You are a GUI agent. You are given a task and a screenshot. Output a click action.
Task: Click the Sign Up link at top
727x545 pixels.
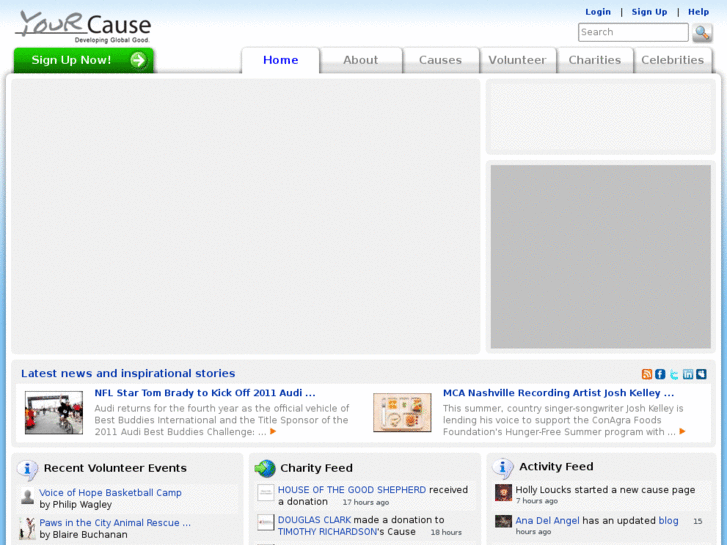pos(649,12)
